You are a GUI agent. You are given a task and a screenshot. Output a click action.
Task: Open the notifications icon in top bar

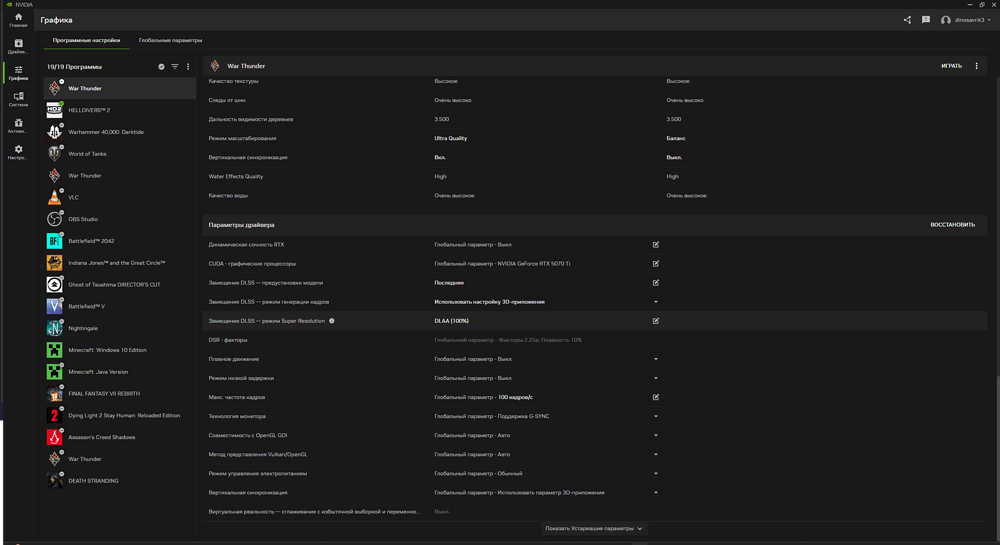(926, 20)
